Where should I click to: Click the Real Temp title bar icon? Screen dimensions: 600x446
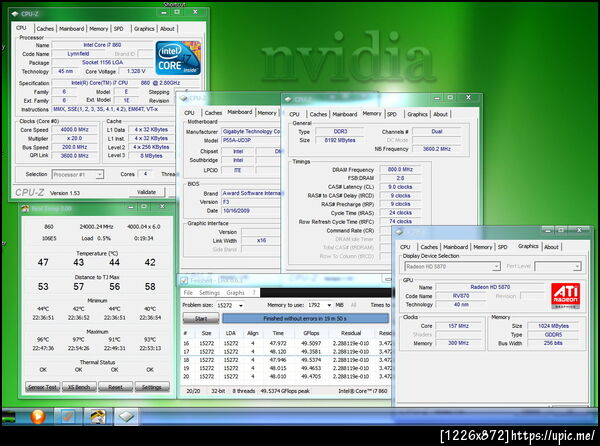(25, 208)
